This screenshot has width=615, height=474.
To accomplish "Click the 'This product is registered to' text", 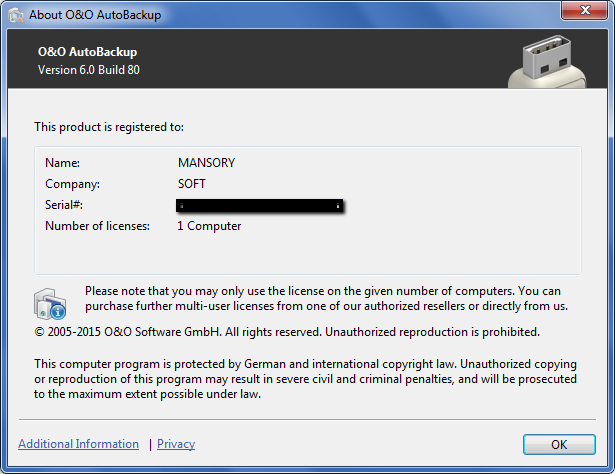I will click(109, 127).
